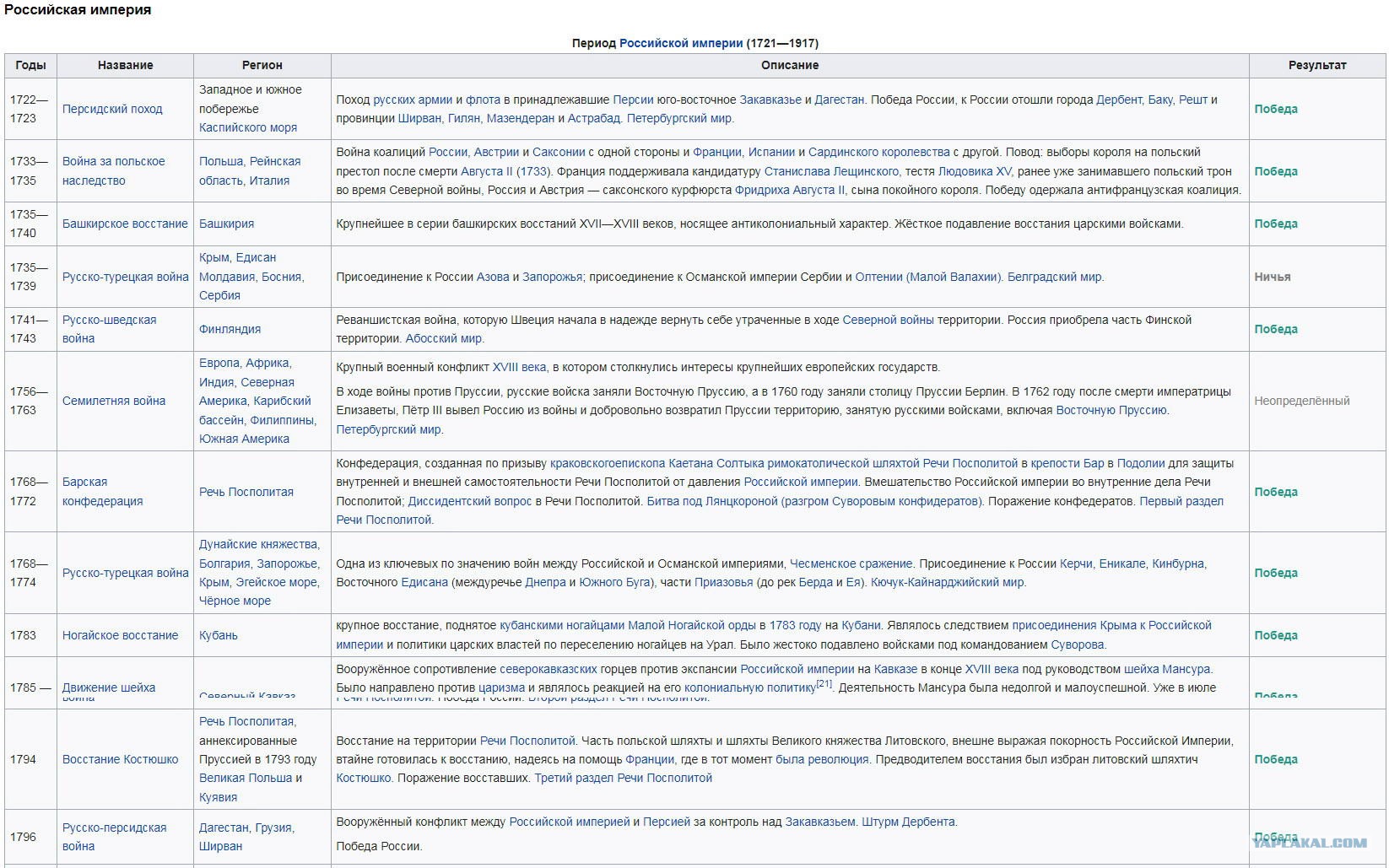This screenshot has width=1389, height=868.
Task: Open the Закавказьем link in Русско-персидская row
Action: [x=820, y=822]
